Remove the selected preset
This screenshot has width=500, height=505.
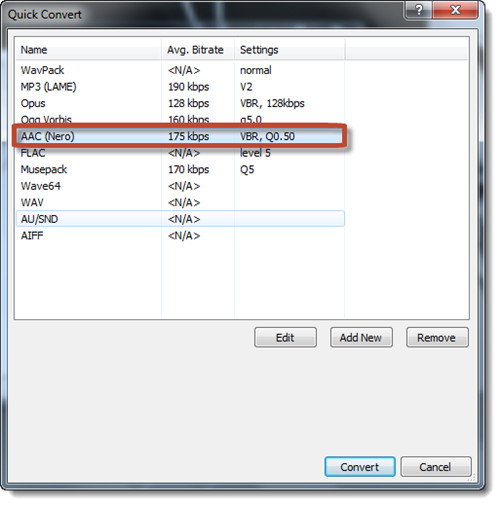pos(437,337)
